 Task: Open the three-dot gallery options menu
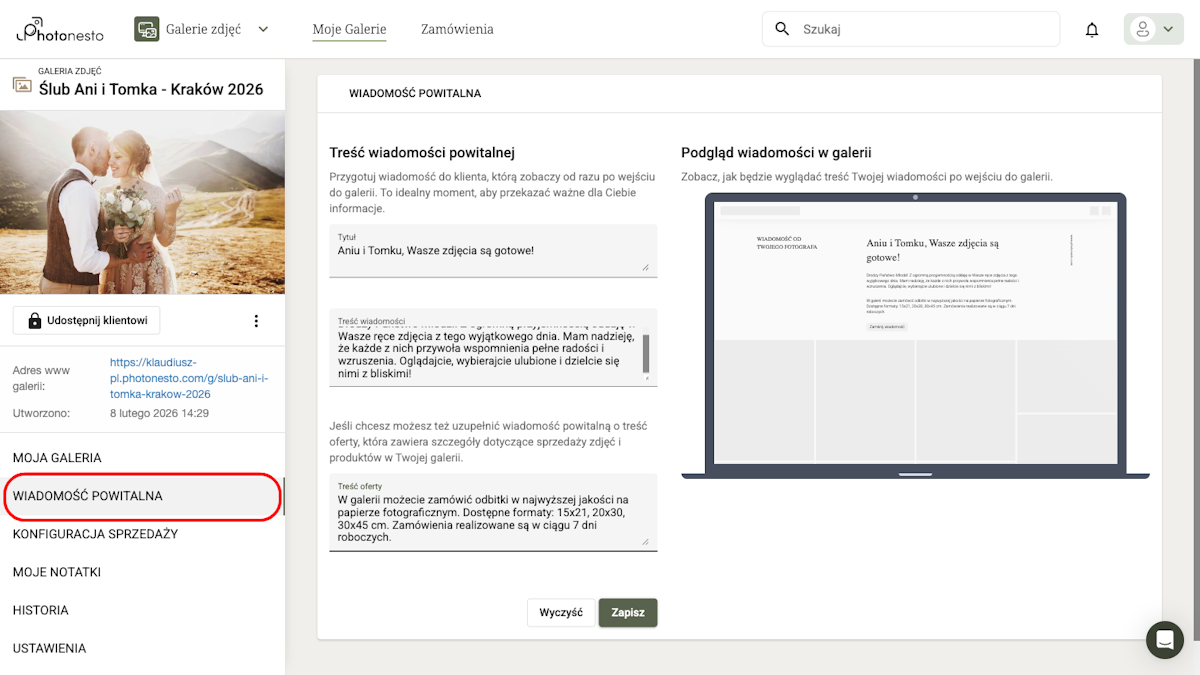(x=256, y=320)
